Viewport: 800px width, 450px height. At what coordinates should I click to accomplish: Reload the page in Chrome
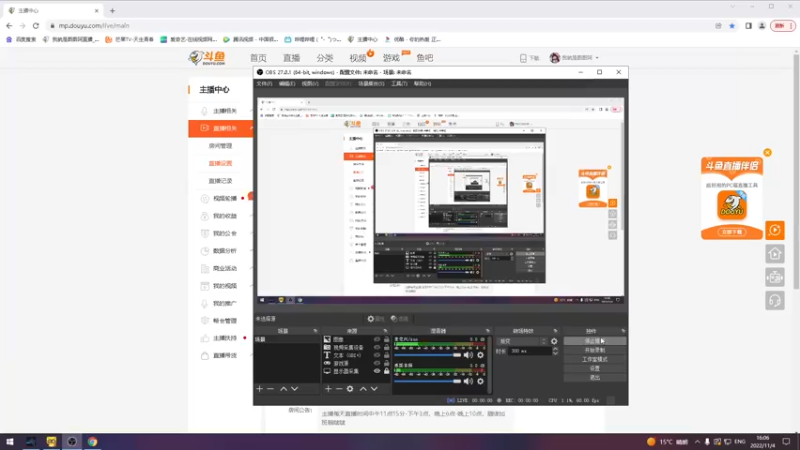tap(36, 26)
